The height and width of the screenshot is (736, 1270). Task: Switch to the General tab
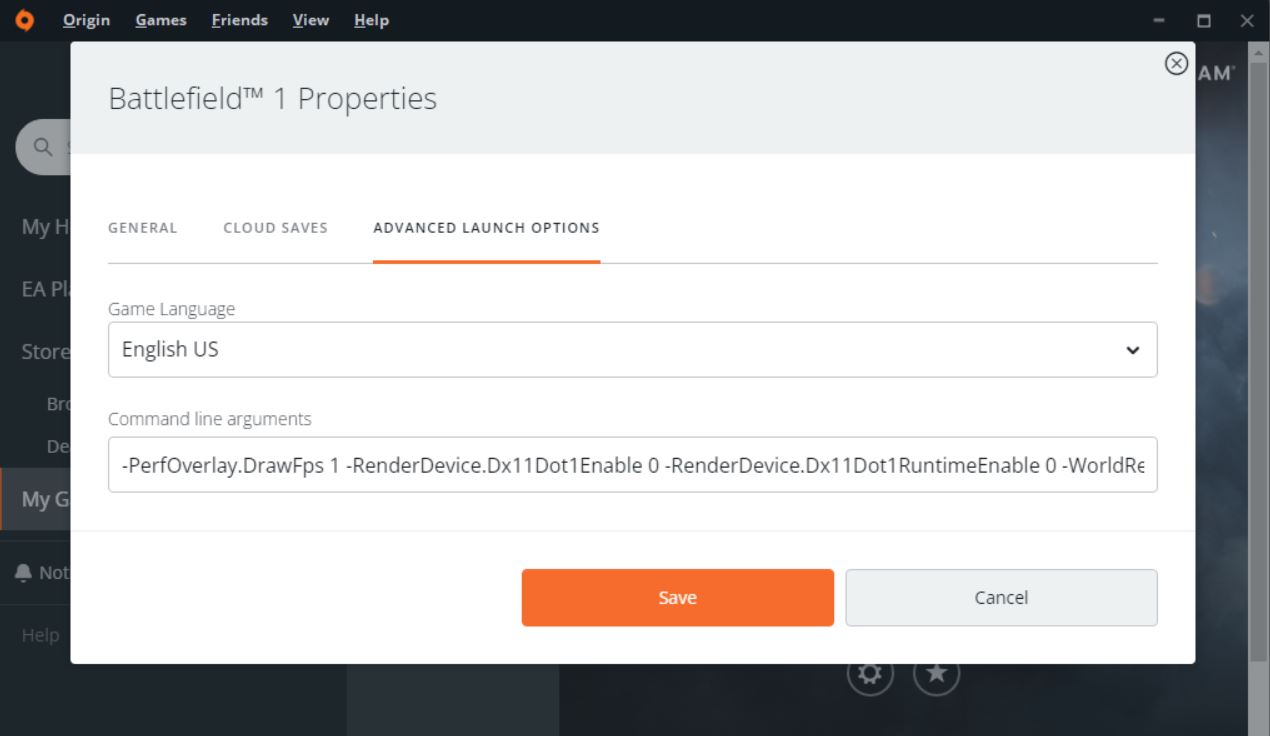coord(143,227)
